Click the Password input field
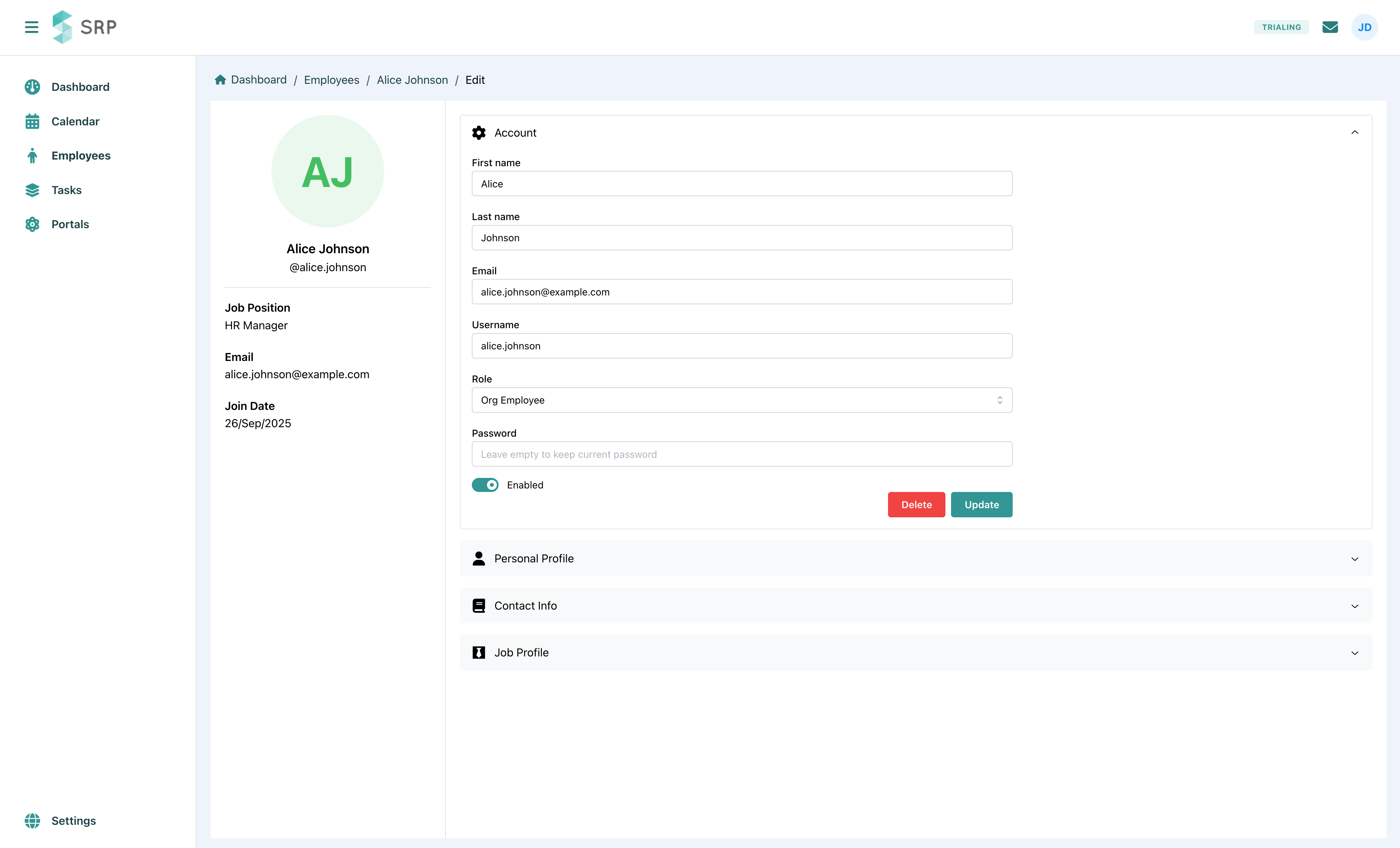Screen dimensions: 1400x848 pos(742,454)
